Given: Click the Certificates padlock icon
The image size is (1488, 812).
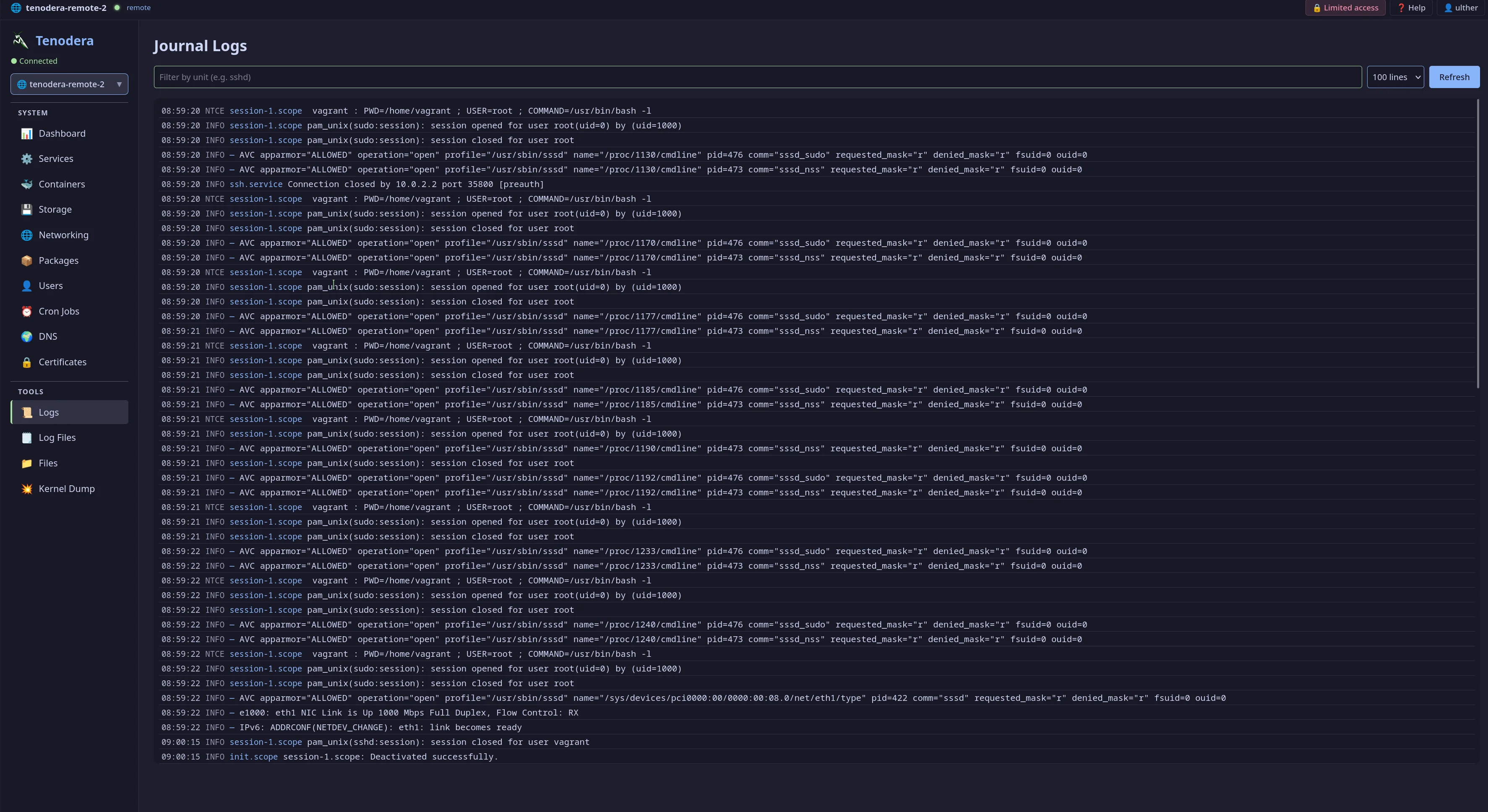Looking at the screenshot, I should click(26, 362).
